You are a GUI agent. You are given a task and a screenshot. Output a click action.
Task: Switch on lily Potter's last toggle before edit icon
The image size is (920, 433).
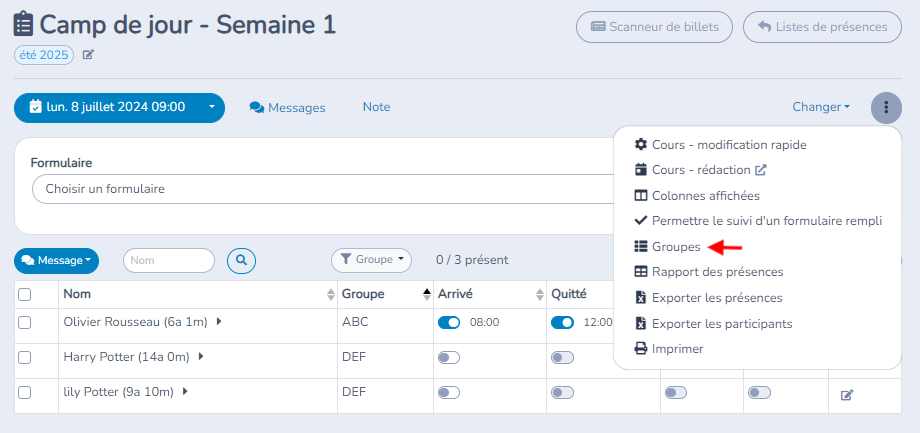pos(759,393)
